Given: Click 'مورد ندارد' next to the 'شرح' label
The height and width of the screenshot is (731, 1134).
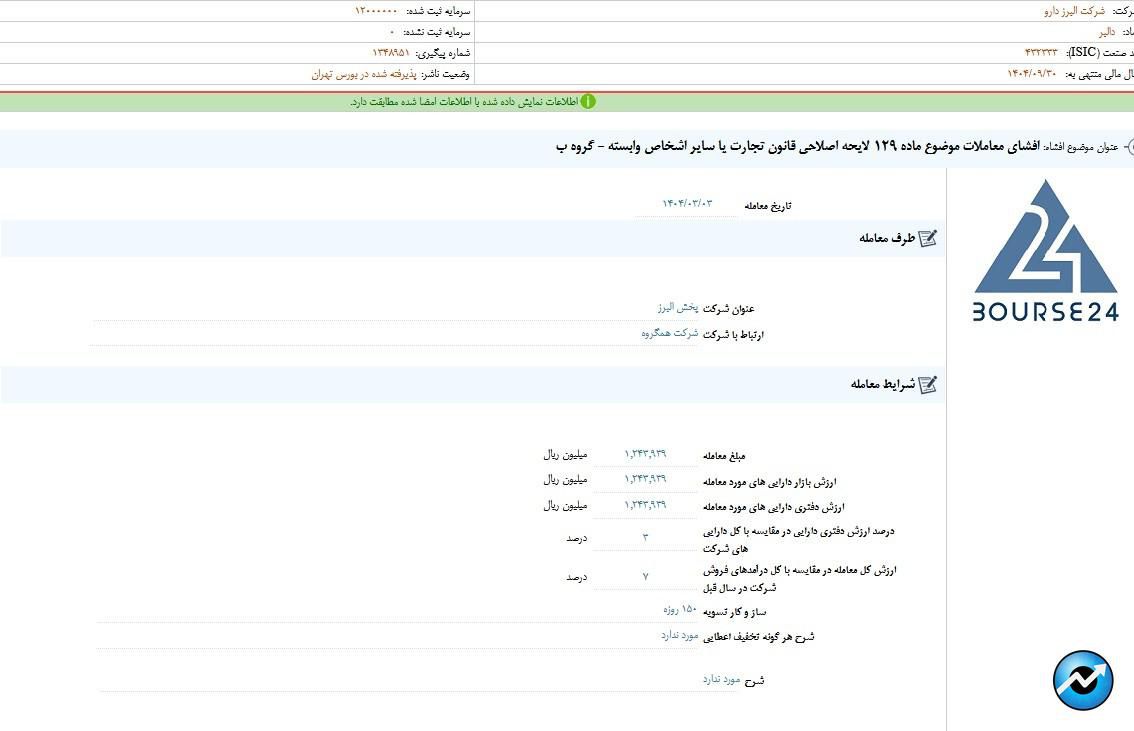Looking at the screenshot, I should point(722,679).
